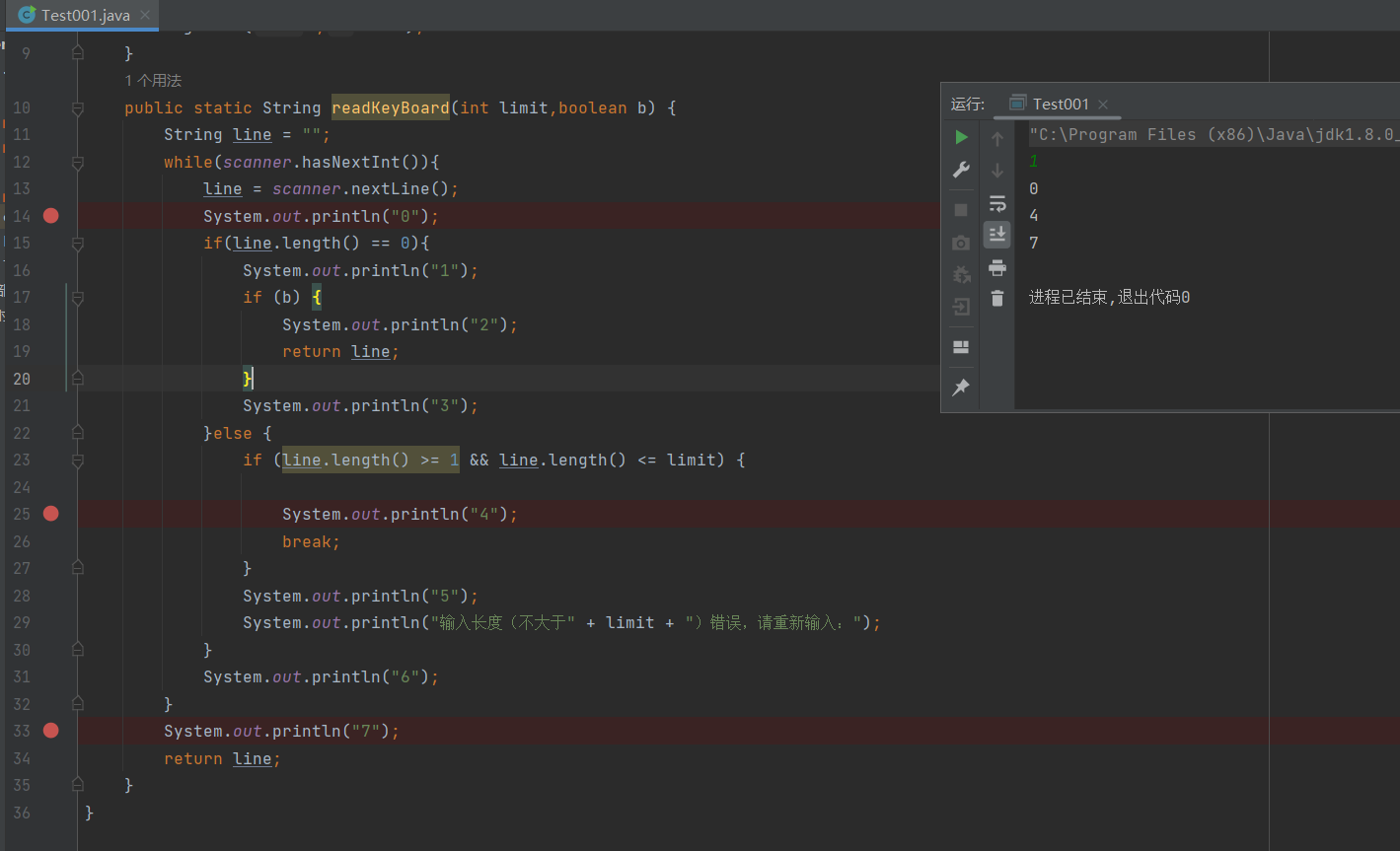Click the output line '7' in console
This screenshot has height=851, width=1400.
coord(1033,243)
